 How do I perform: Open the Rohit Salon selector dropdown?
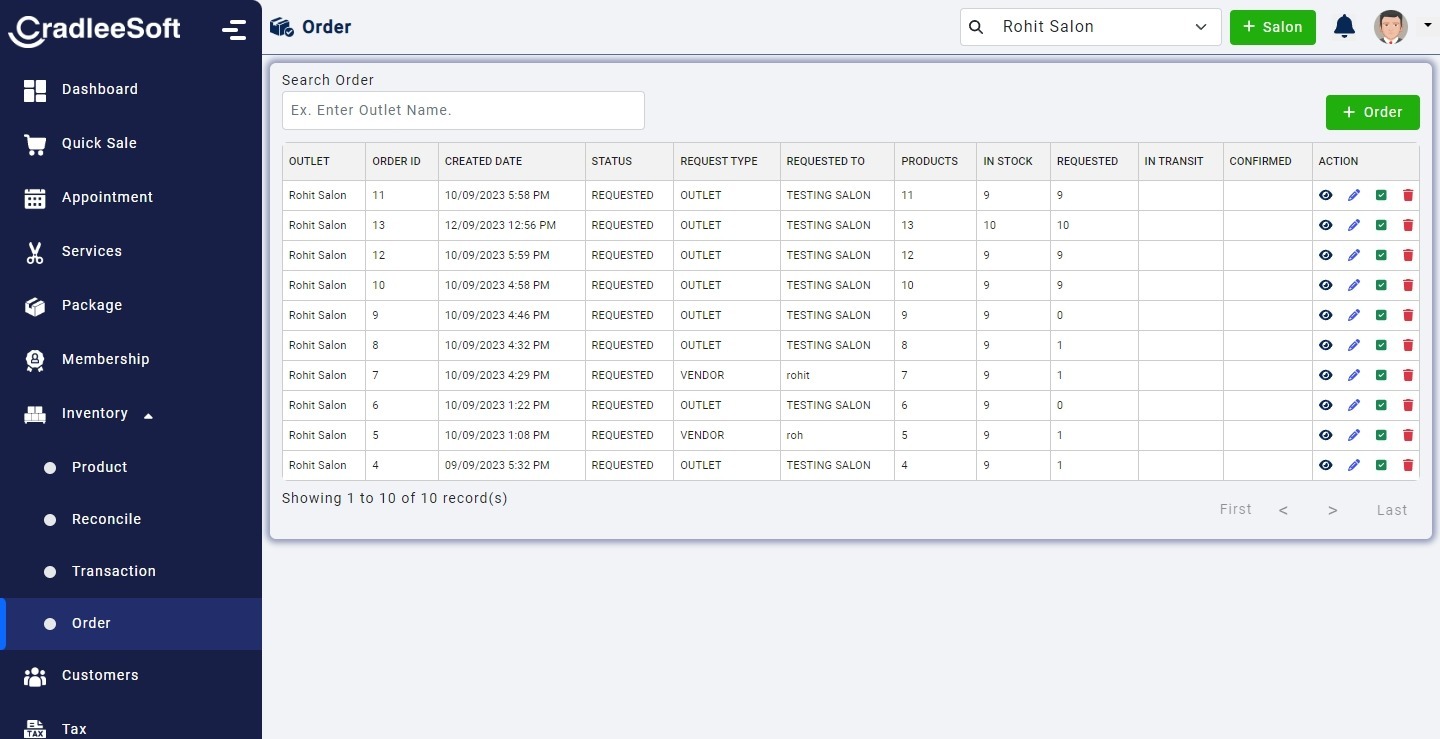(1090, 27)
